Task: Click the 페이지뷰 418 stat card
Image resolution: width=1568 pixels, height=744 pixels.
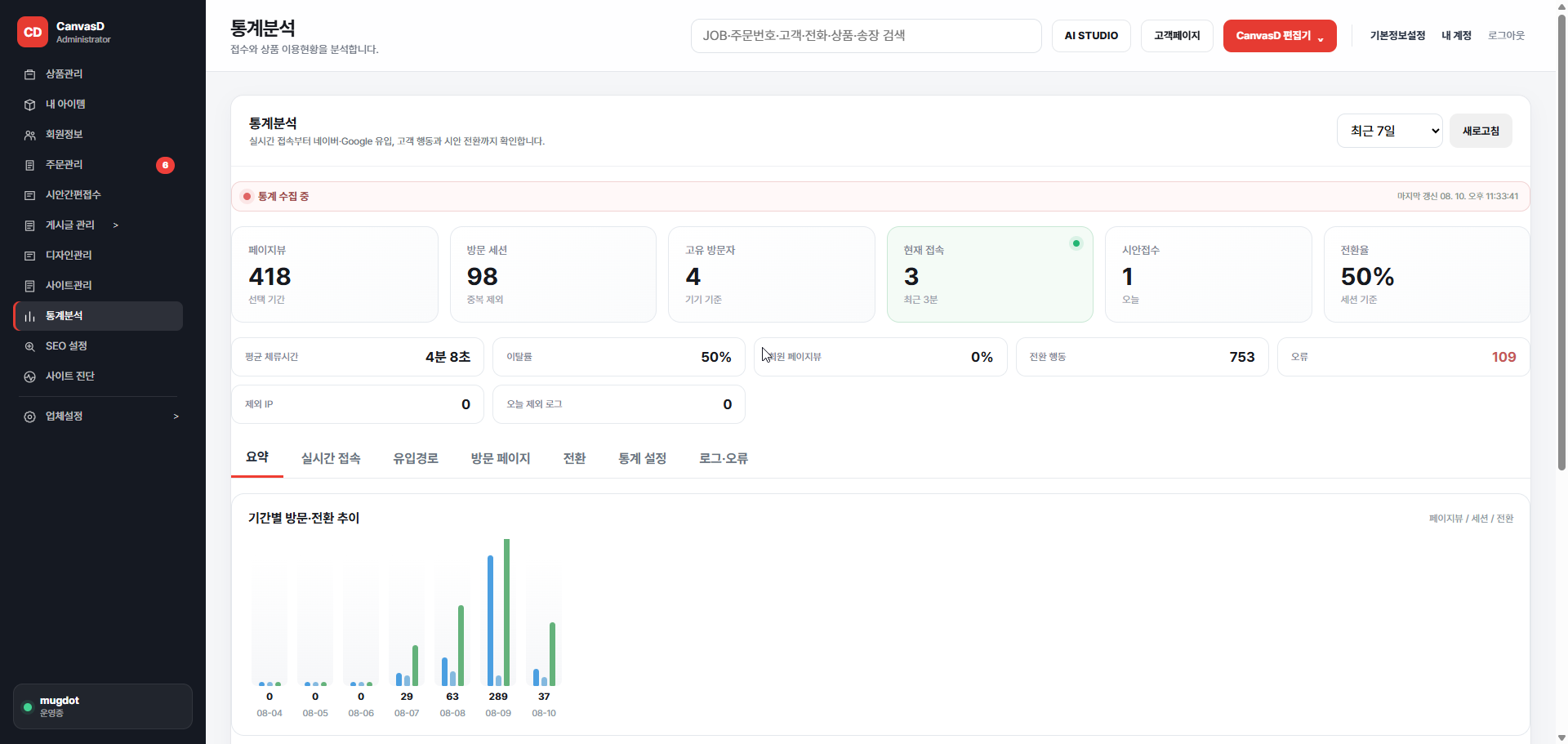Action: (x=335, y=274)
